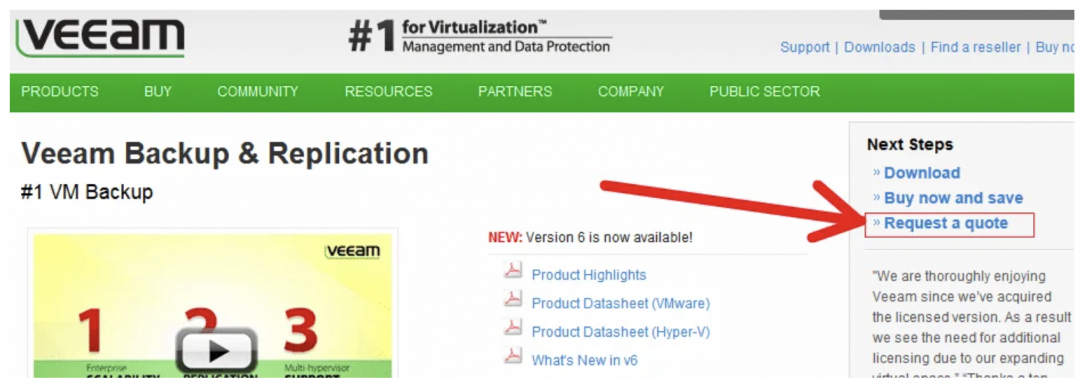Image resolution: width=1080 pixels, height=382 pixels.
Task: Click the Download link under Next Steps
Action: [922, 173]
